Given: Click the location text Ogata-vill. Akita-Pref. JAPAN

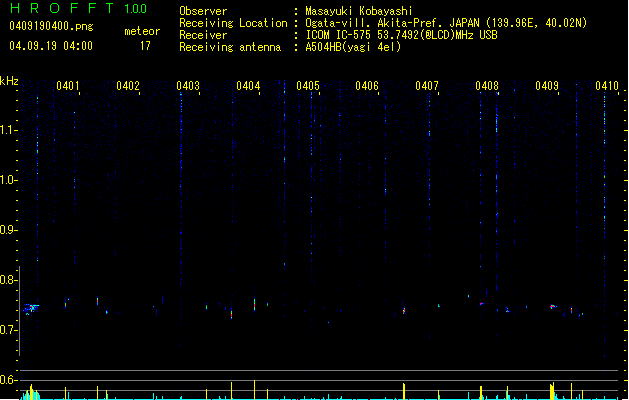Looking at the screenshot, I should [392, 23].
